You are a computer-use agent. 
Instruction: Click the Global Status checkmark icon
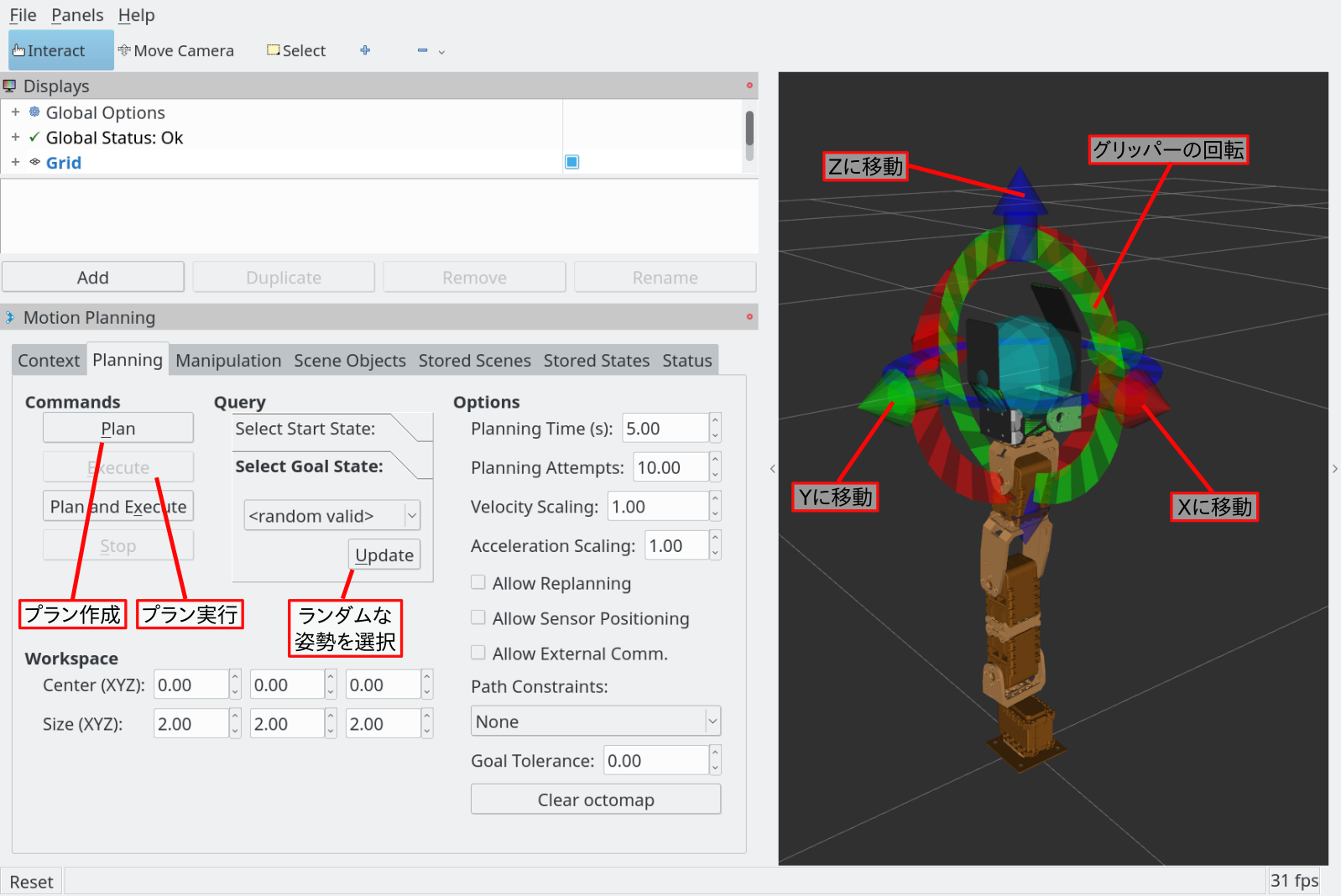click(x=34, y=137)
